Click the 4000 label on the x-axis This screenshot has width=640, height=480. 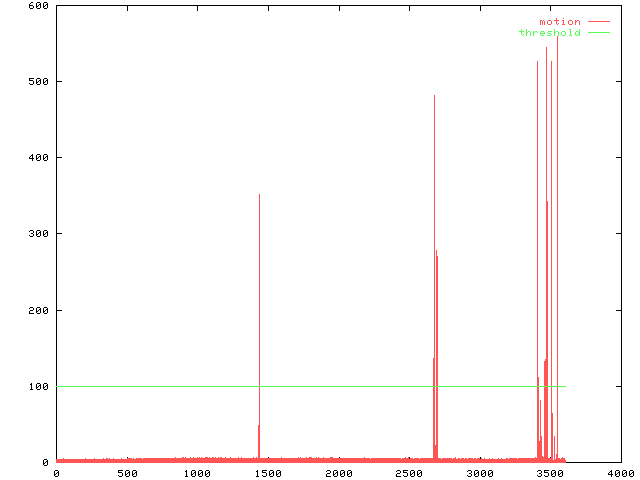tap(620, 473)
